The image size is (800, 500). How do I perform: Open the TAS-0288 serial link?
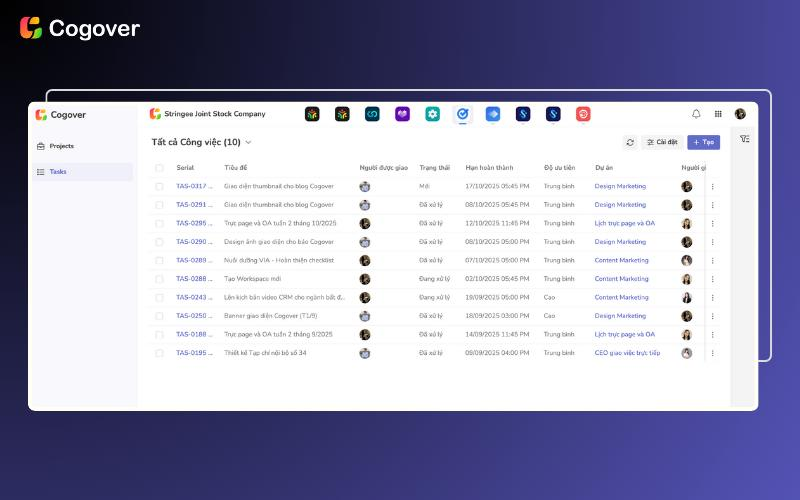[191, 279]
